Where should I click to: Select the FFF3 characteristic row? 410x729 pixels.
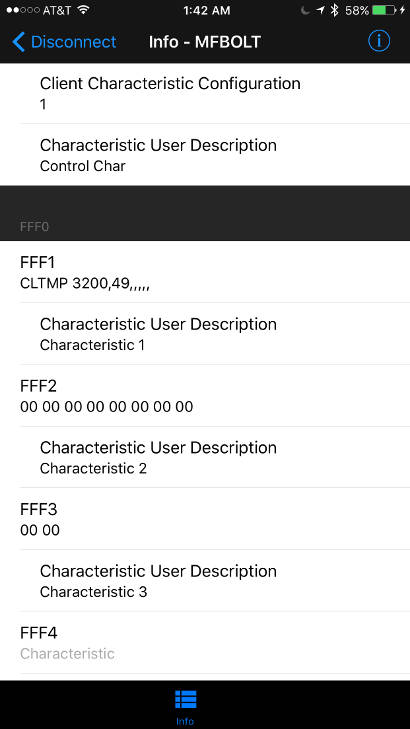pos(205,519)
